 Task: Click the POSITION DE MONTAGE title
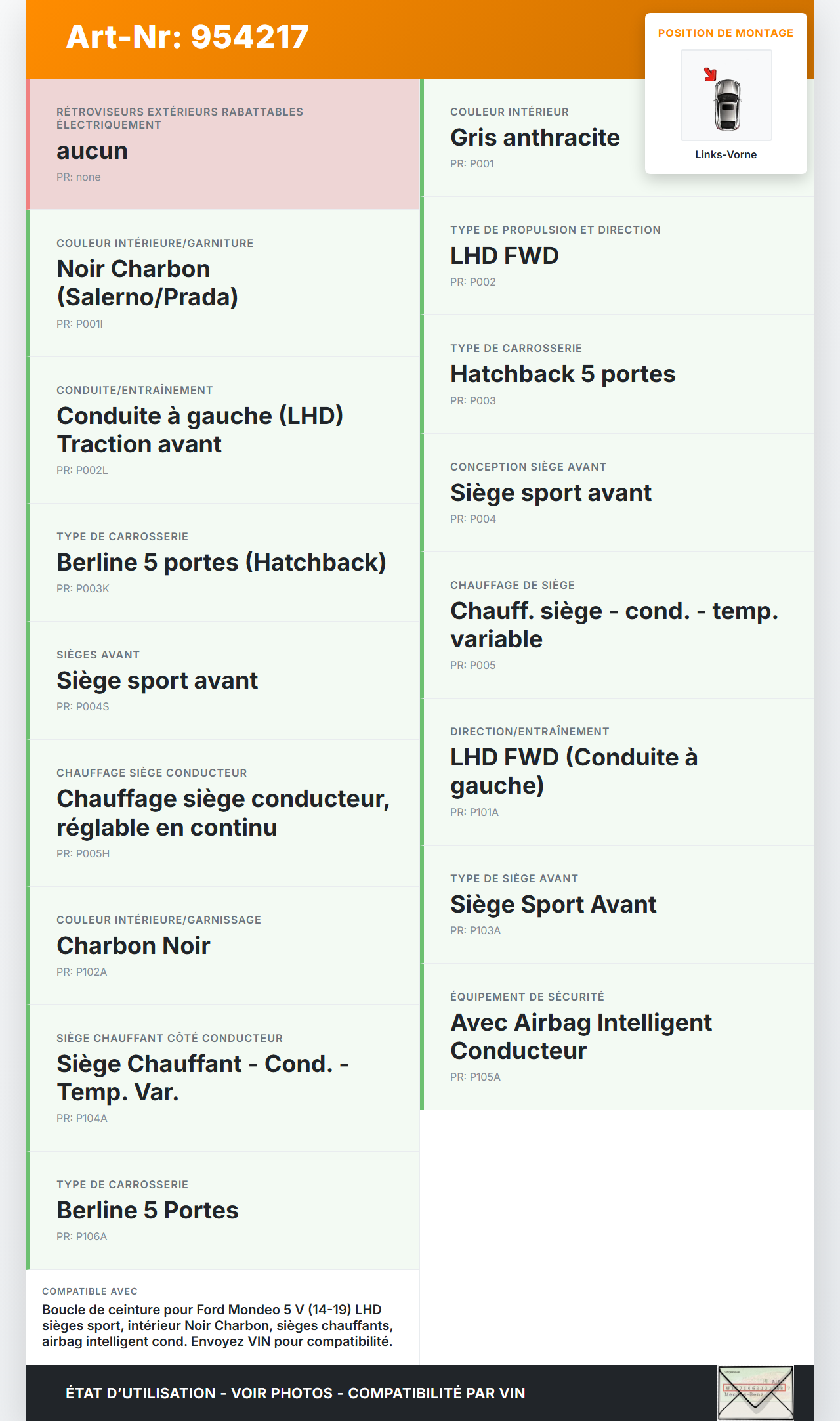(725, 33)
